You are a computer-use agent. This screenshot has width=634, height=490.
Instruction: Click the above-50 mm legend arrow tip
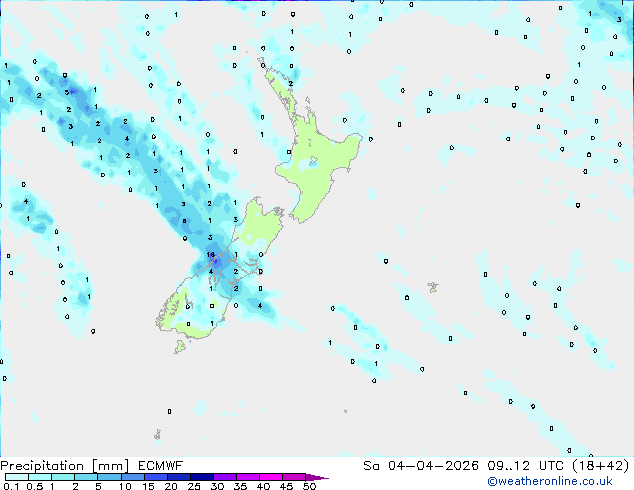point(317,477)
